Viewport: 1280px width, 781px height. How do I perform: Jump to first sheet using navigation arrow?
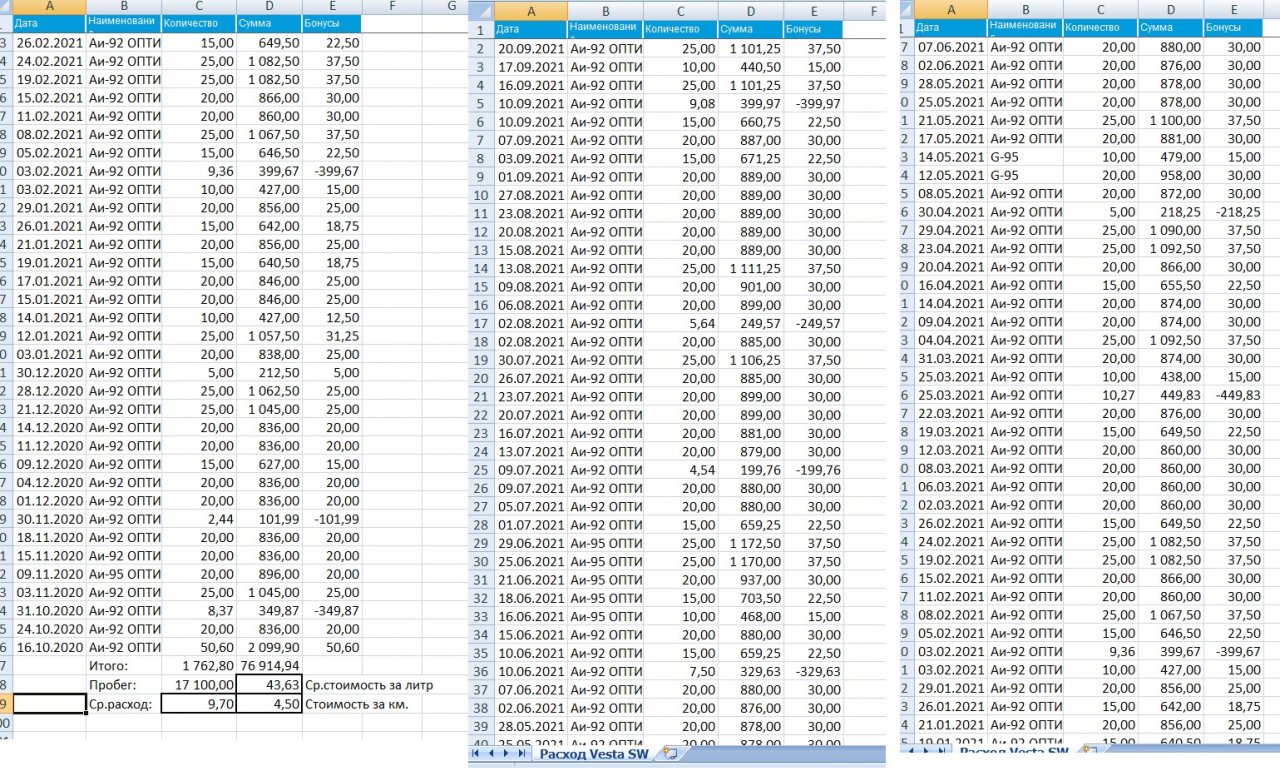tap(476, 754)
